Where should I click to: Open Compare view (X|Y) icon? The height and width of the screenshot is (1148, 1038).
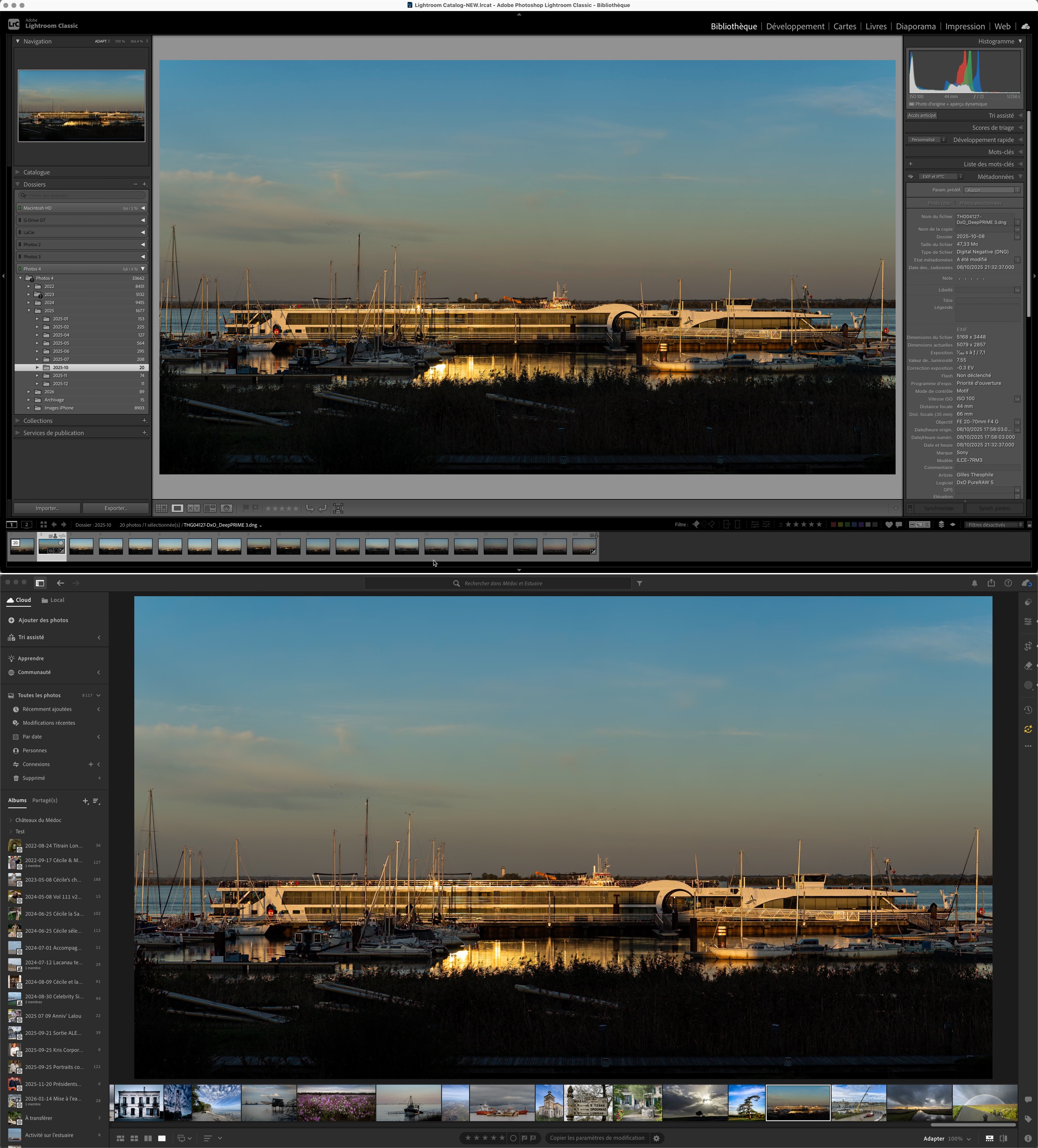[x=193, y=508]
